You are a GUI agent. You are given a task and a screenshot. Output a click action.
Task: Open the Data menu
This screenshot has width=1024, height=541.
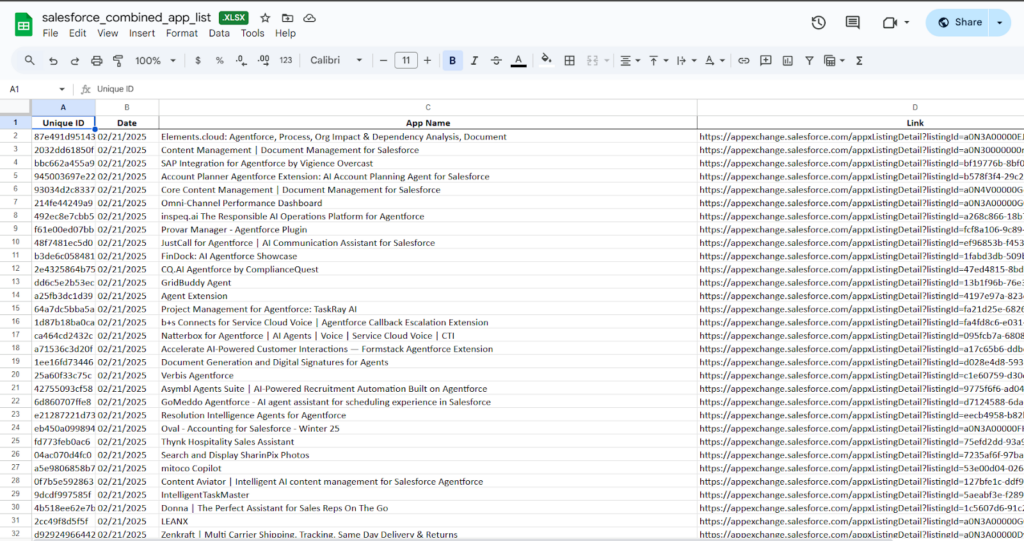coord(219,33)
